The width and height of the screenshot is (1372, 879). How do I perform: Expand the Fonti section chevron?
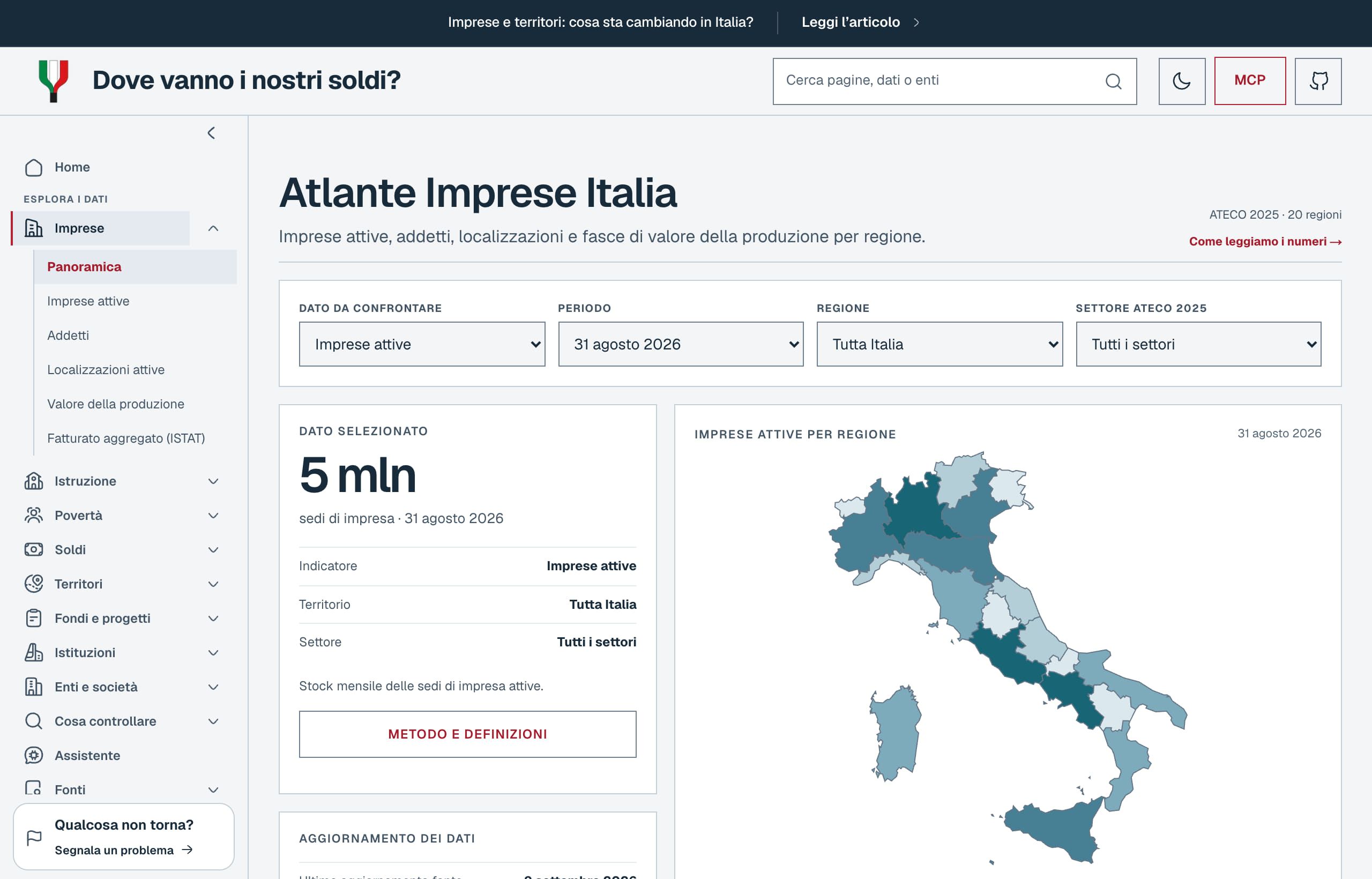click(213, 789)
